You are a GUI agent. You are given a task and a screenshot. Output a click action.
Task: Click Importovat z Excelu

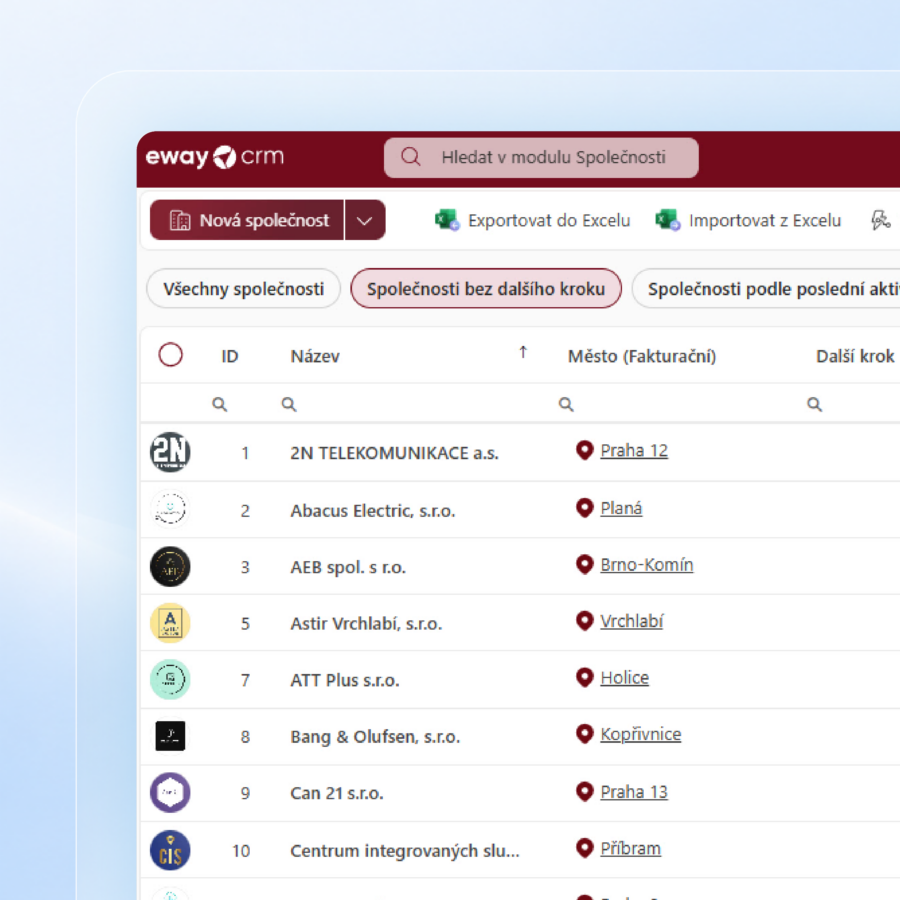[x=748, y=220]
